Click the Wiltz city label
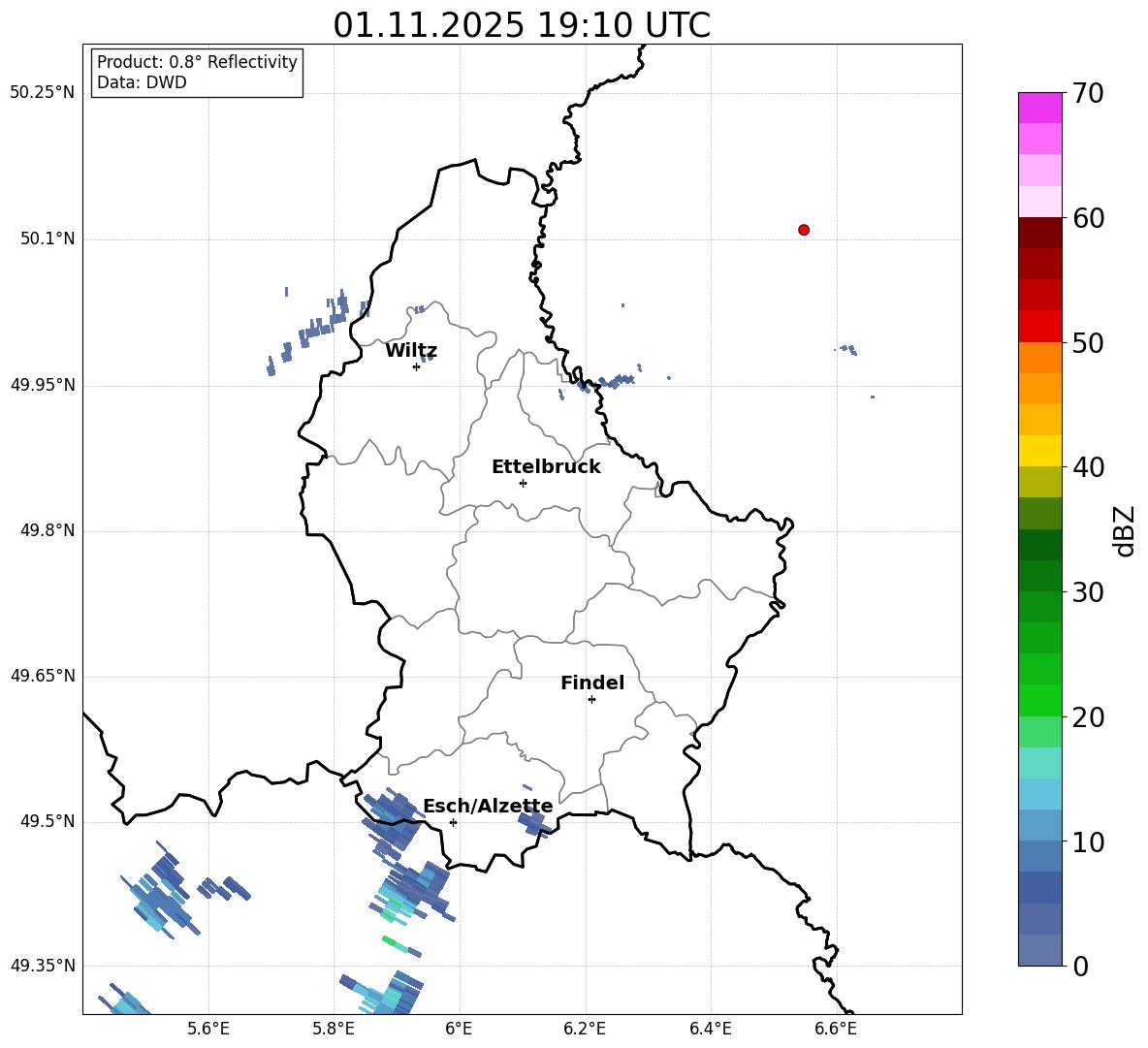The width and height of the screenshot is (1148, 1048). click(411, 351)
